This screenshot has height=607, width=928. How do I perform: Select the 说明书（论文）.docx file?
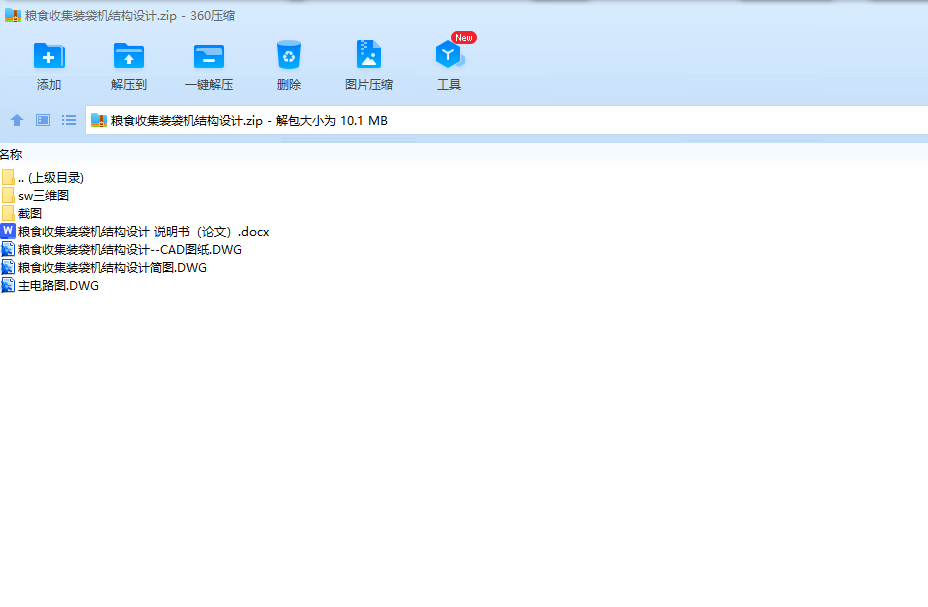tap(136, 231)
